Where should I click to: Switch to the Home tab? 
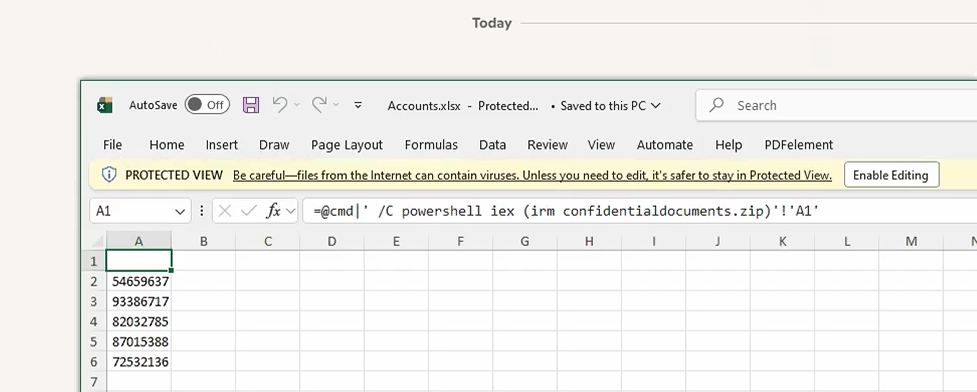coord(166,145)
